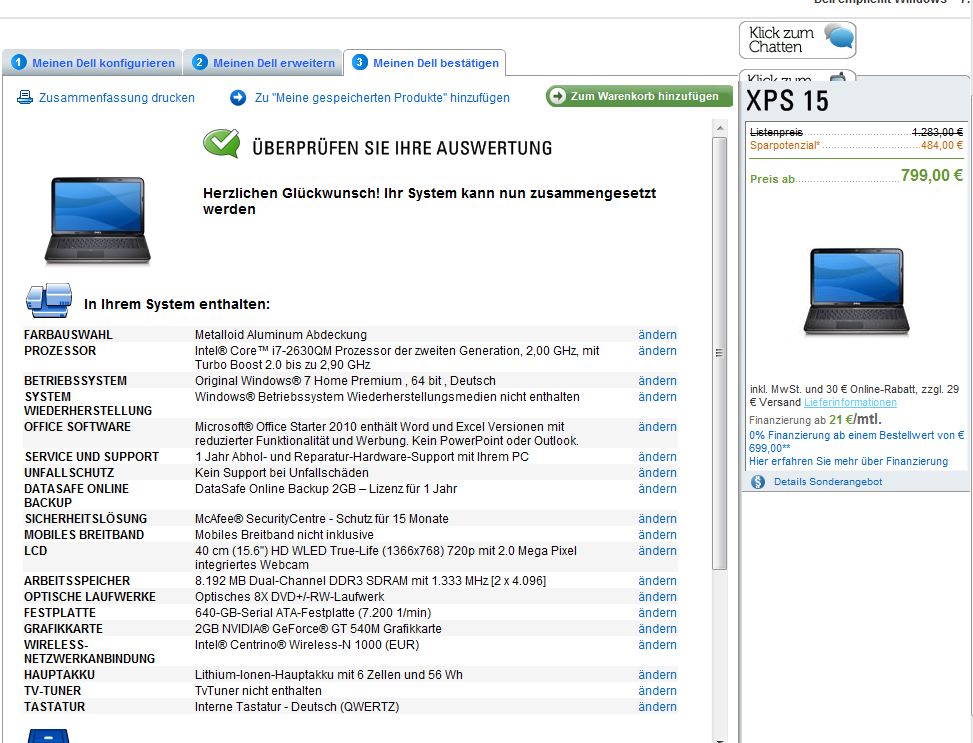Change Prozessor via ändern link
This screenshot has width=973, height=743.
click(657, 351)
